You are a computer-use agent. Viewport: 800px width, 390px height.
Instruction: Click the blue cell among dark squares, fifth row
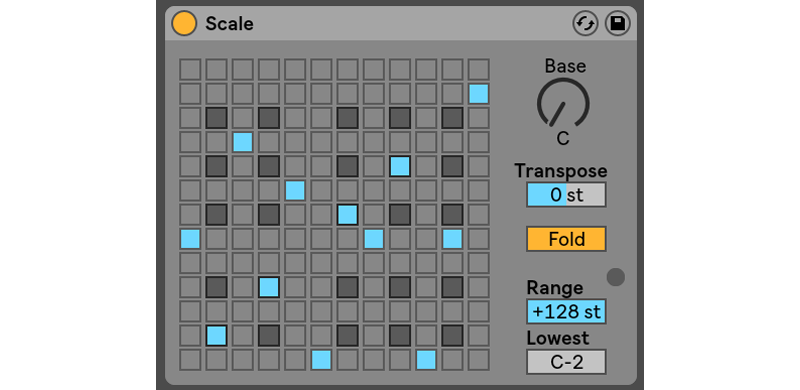(x=399, y=166)
